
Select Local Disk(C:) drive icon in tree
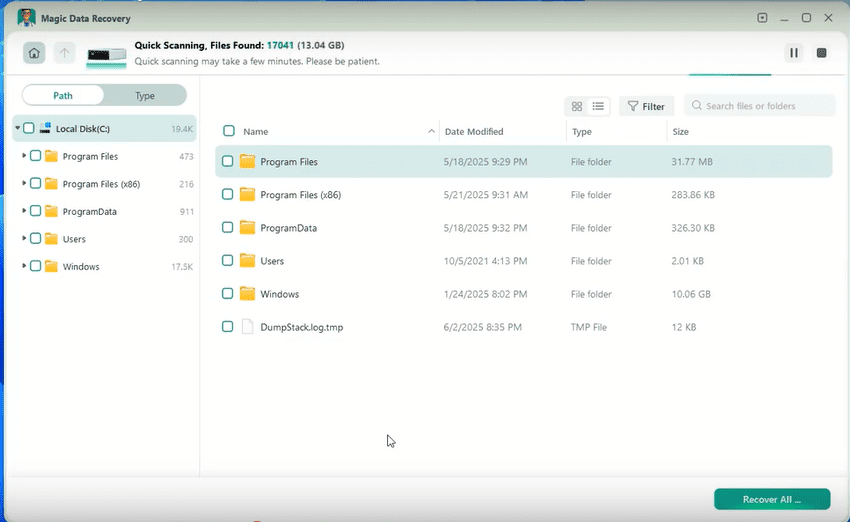[x=46, y=128]
